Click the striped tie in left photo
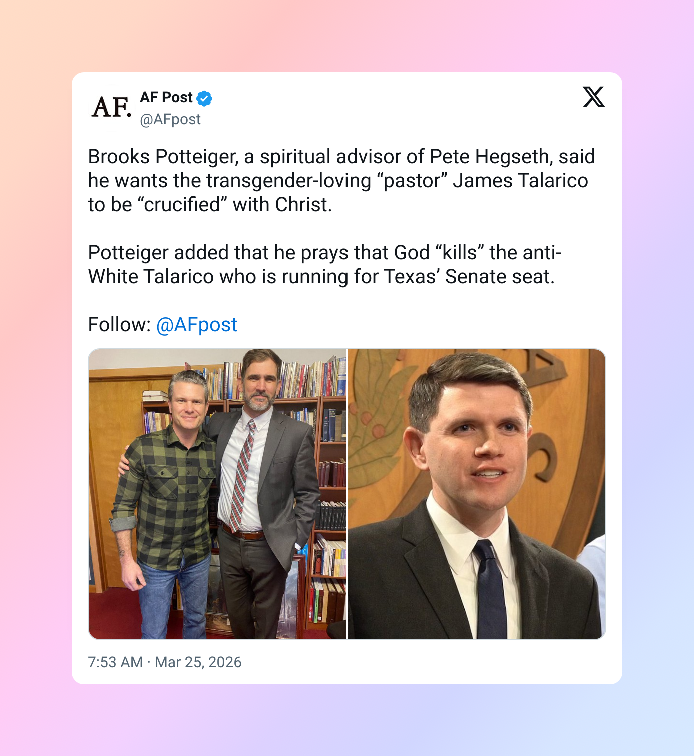 tap(241, 475)
